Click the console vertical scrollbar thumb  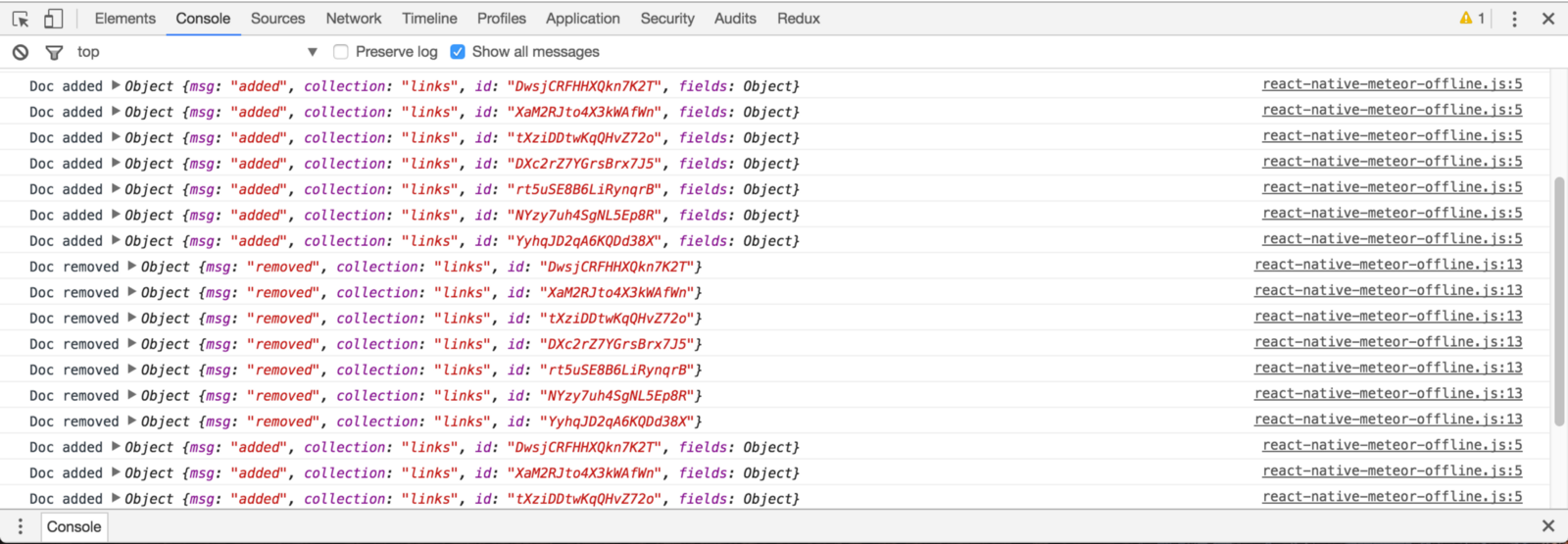(1558, 299)
